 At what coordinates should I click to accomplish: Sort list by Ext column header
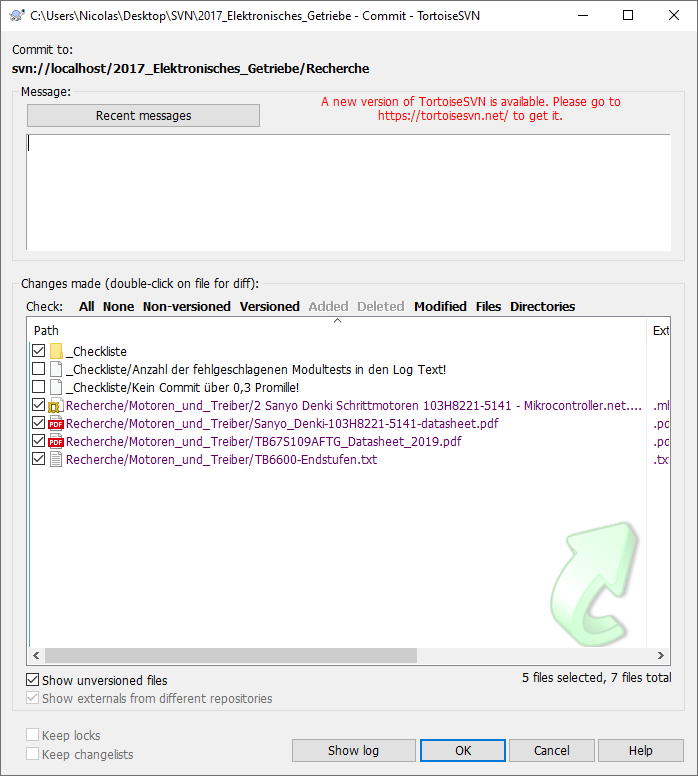[x=659, y=331]
